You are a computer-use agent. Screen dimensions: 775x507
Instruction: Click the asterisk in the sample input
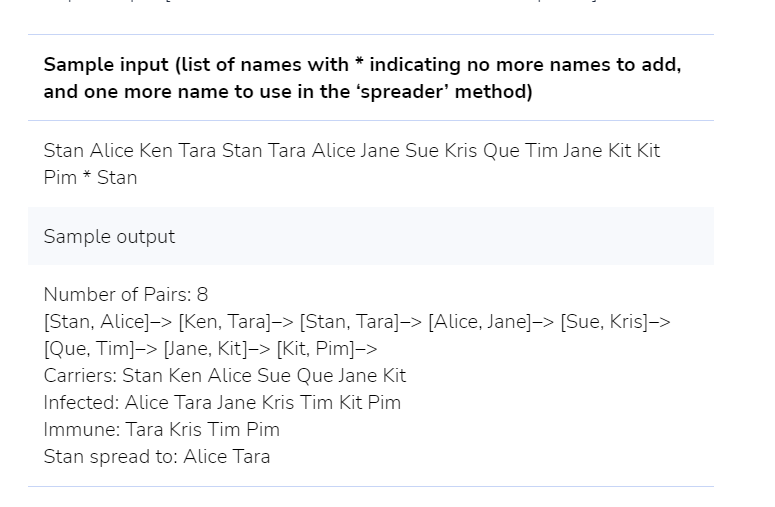pos(87,175)
